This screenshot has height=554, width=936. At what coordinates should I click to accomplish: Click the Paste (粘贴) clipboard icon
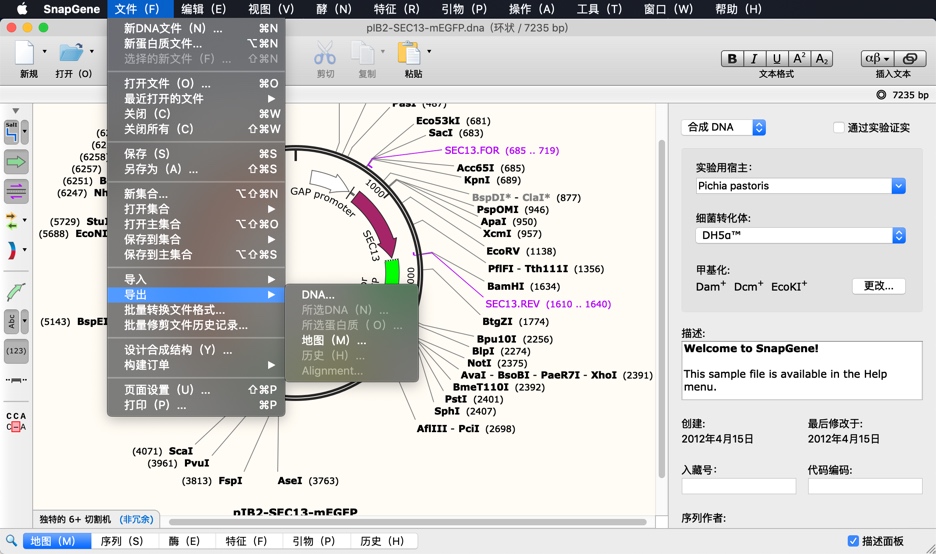click(x=410, y=53)
